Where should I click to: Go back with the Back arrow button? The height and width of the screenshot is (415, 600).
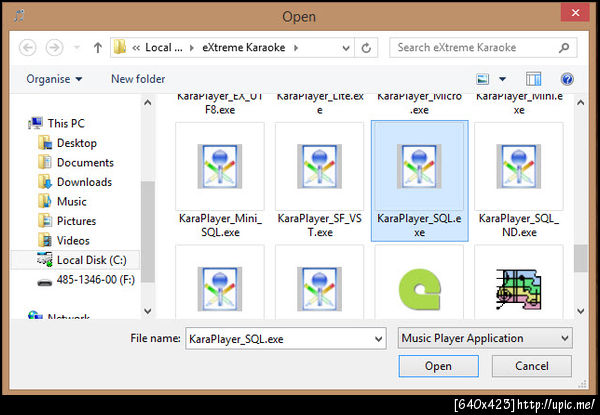point(28,48)
